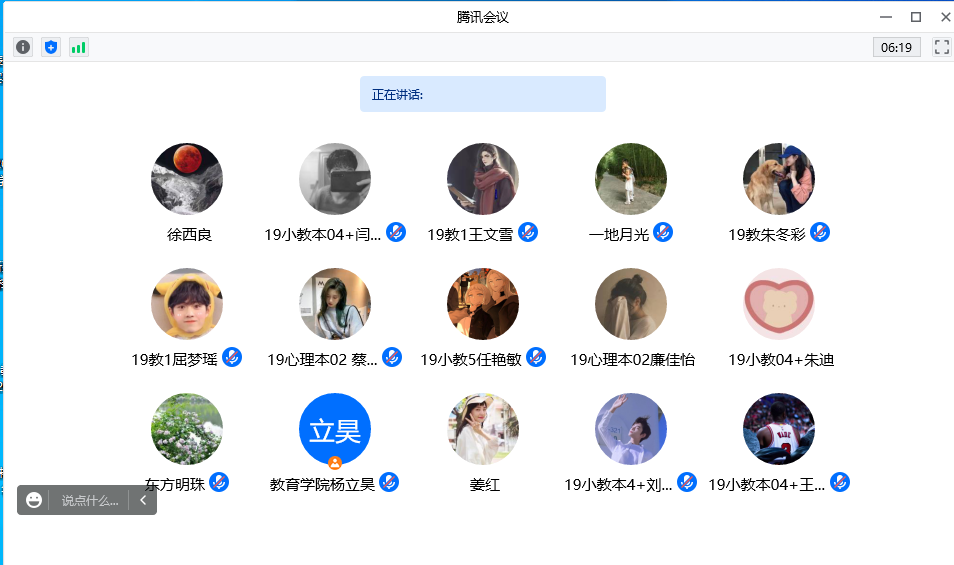The width and height of the screenshot is (954, 565).
Task: Type in the 说点什么 chat field
Action: pyautogui.click(x=90, y=500)
